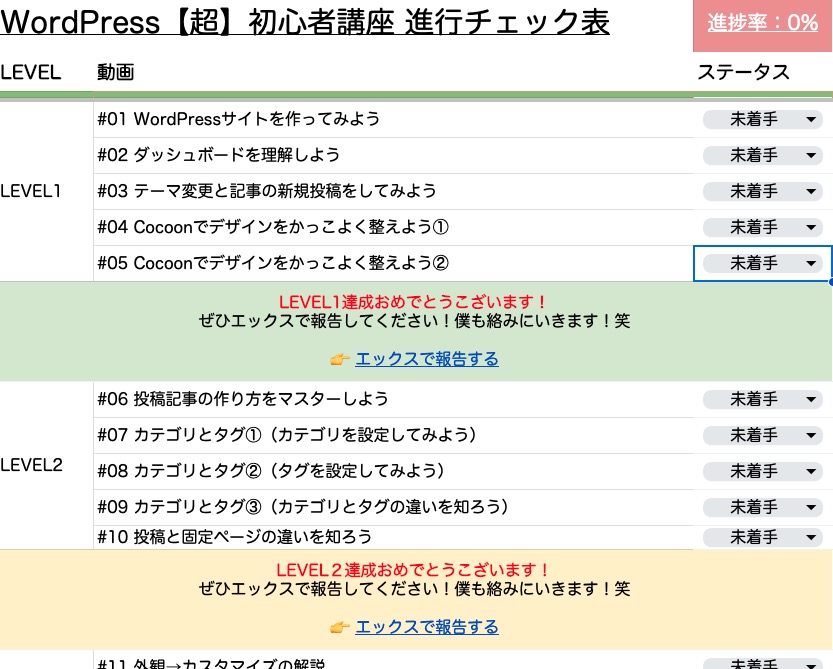Screen dimensions: 833x669
Task: Select the 動画 column header
Action: [115, 72]
